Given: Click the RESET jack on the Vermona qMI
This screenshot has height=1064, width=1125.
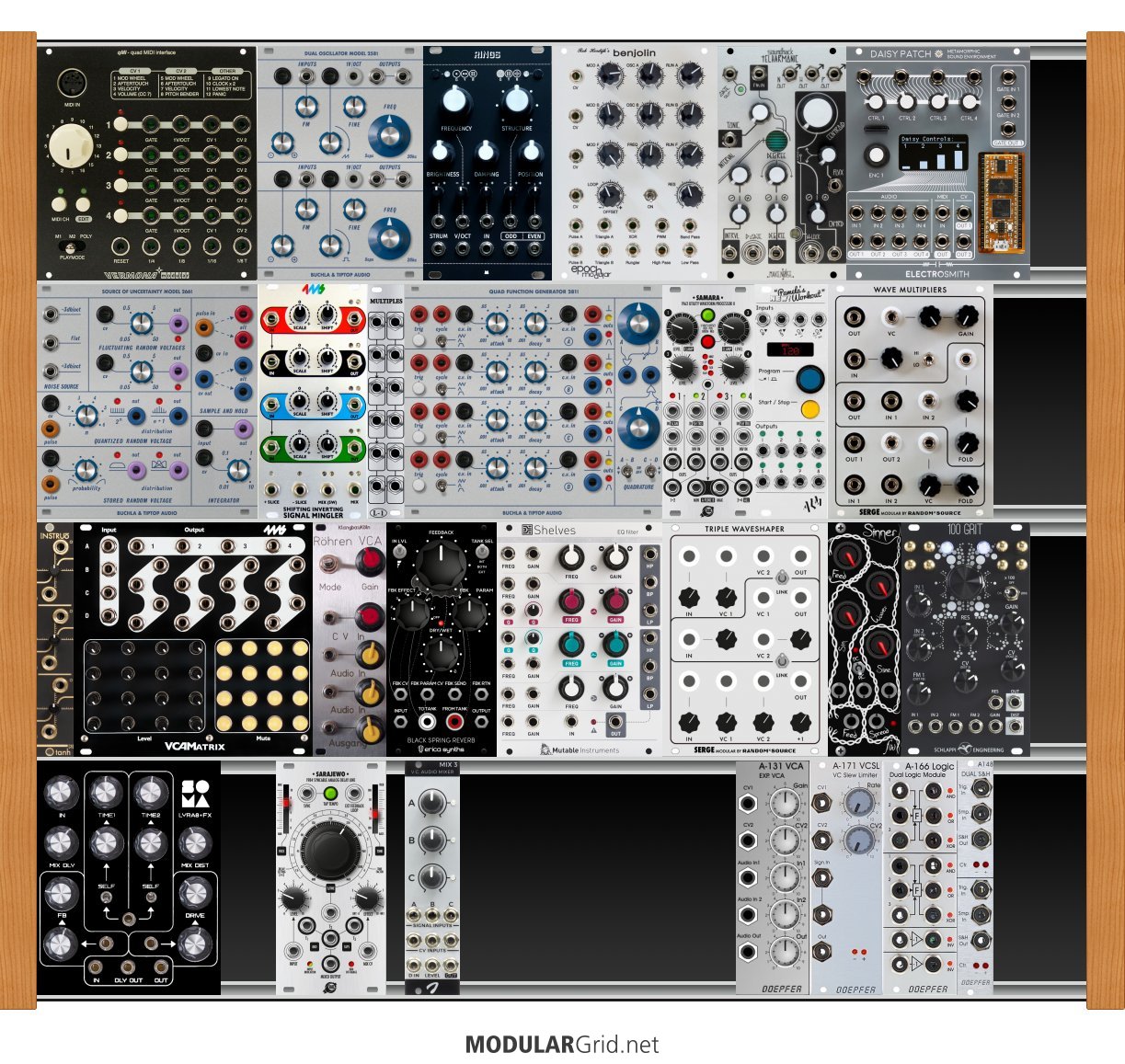Looking at the screenshot, I should point(121,247).
